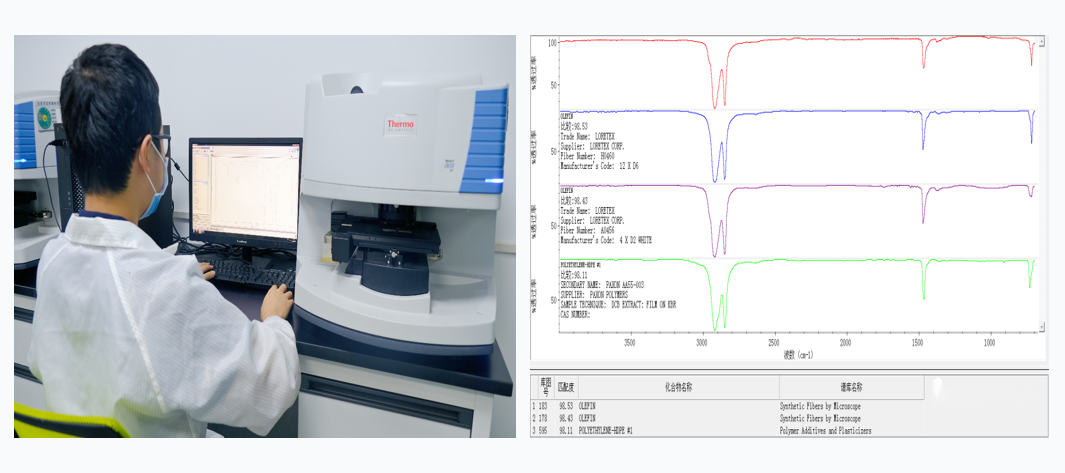Select the green POLYETHYLENE-HDPE spectrum
The height and width of the screenshot is (473, 1065).
[800, 262]
